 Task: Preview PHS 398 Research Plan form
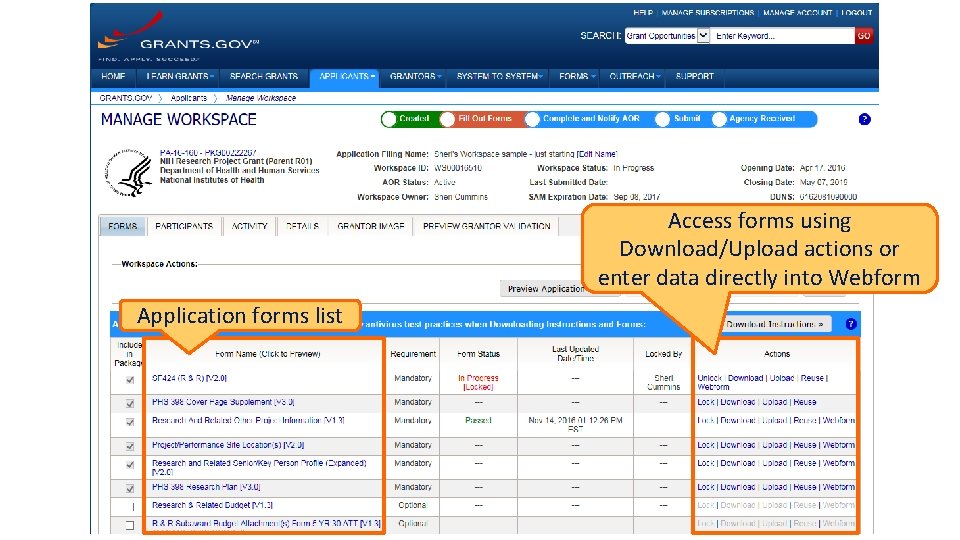pyautogui.click(x=206, y=487)
